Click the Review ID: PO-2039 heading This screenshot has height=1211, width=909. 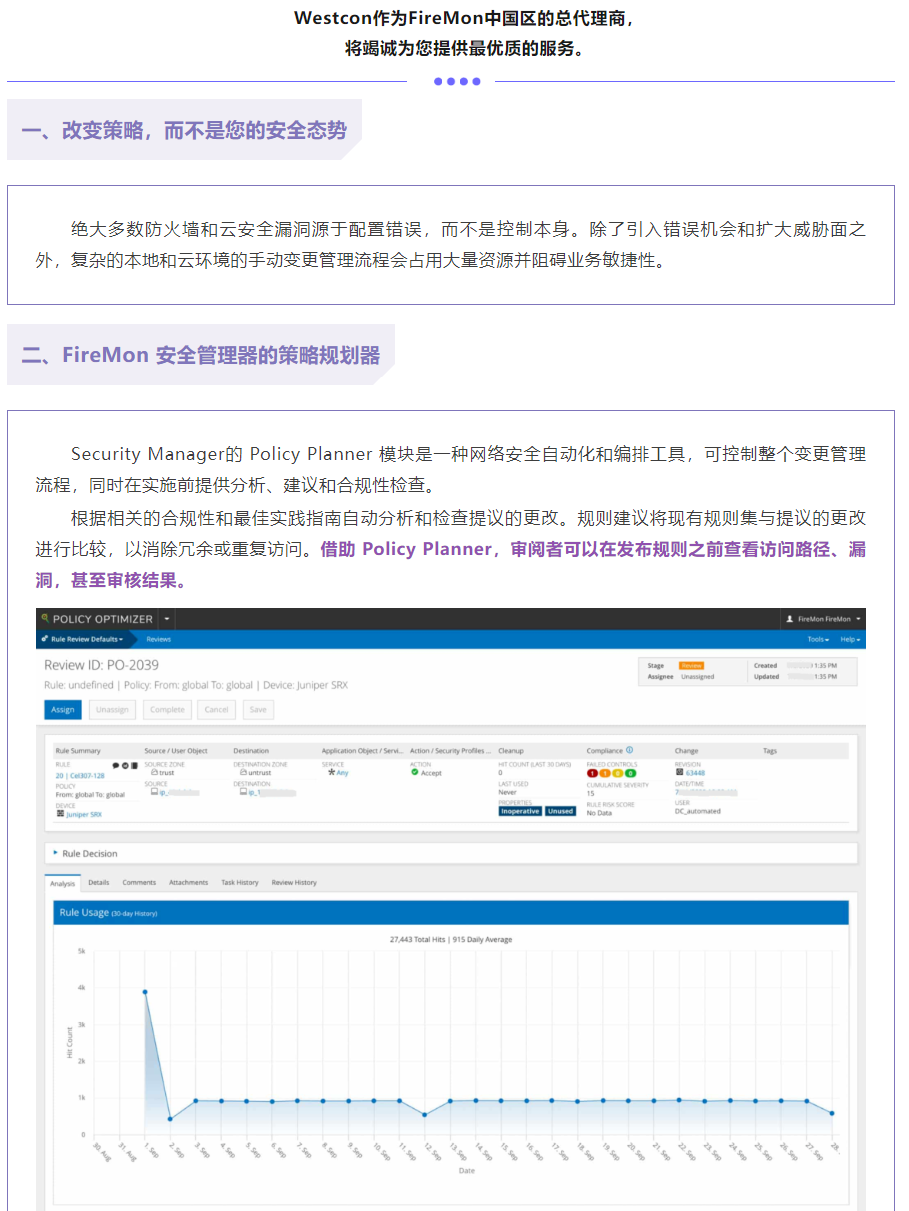point(101,665)
